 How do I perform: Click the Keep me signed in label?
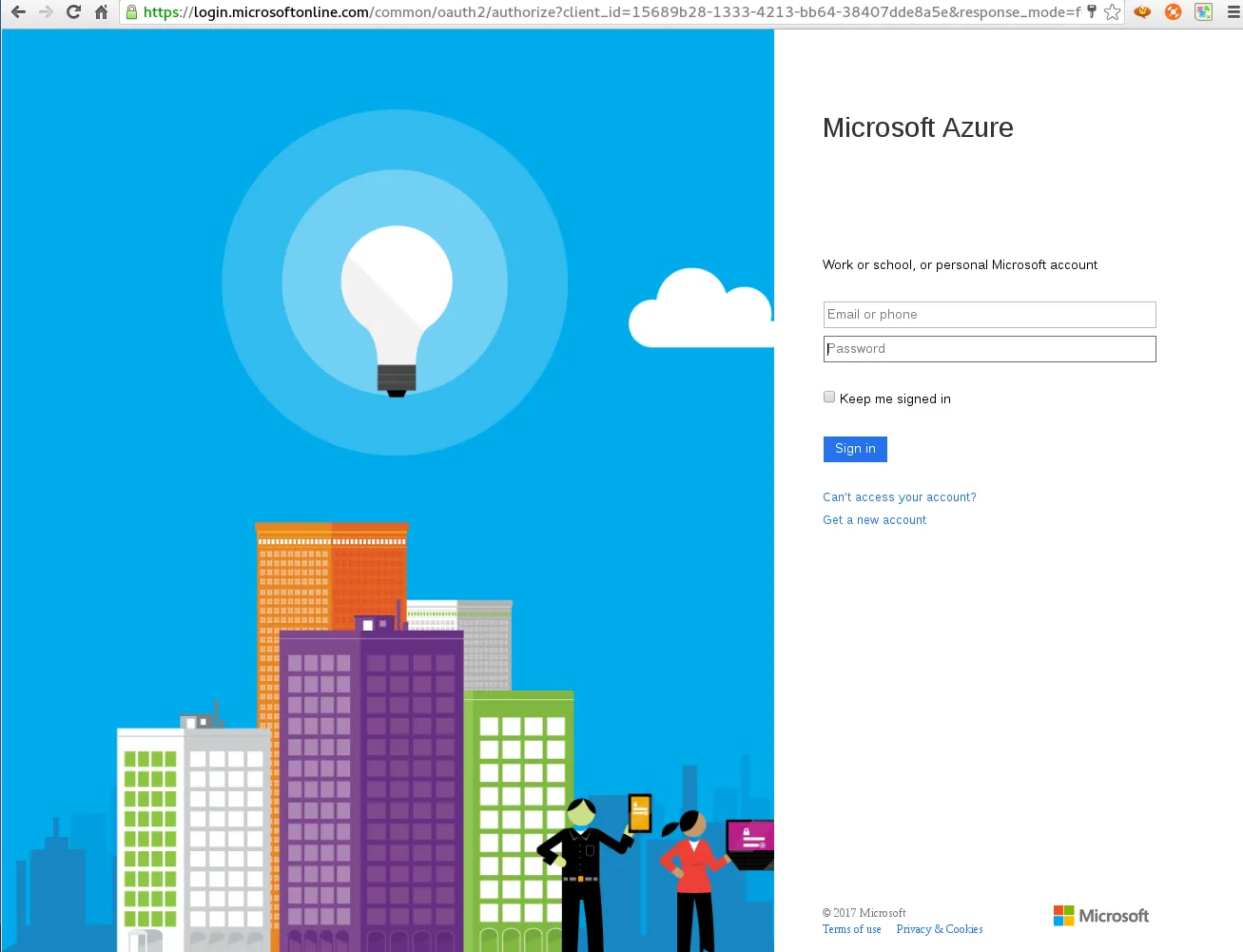tap(895, 399)
